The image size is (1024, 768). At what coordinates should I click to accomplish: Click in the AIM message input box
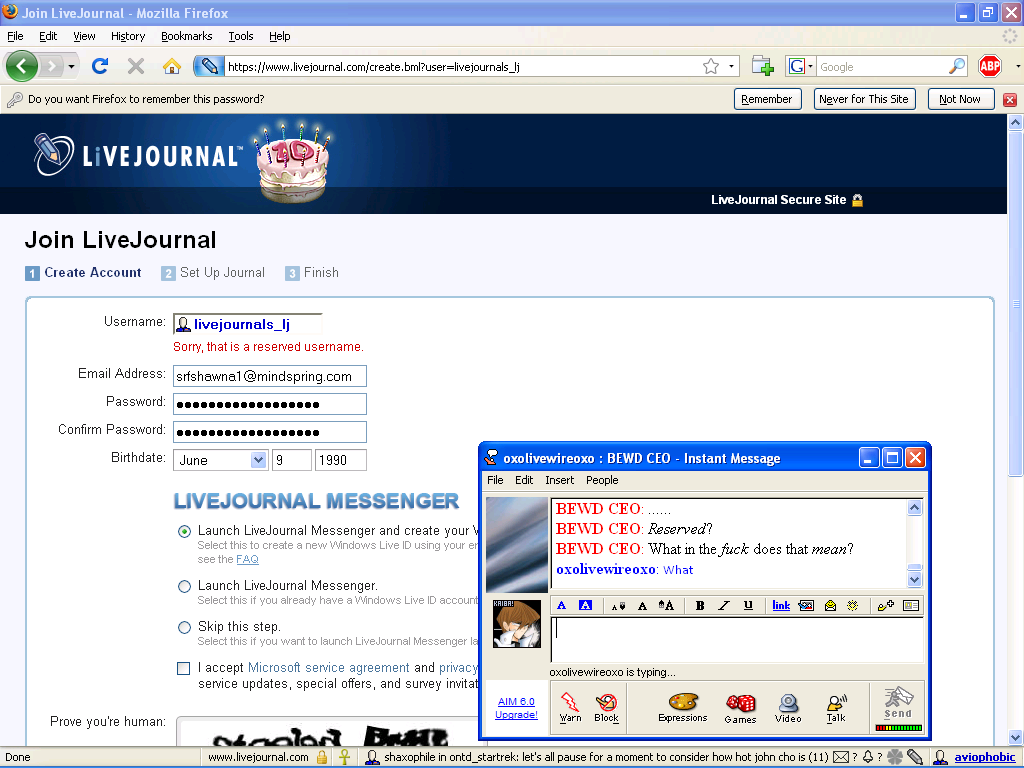coord(737,640)
